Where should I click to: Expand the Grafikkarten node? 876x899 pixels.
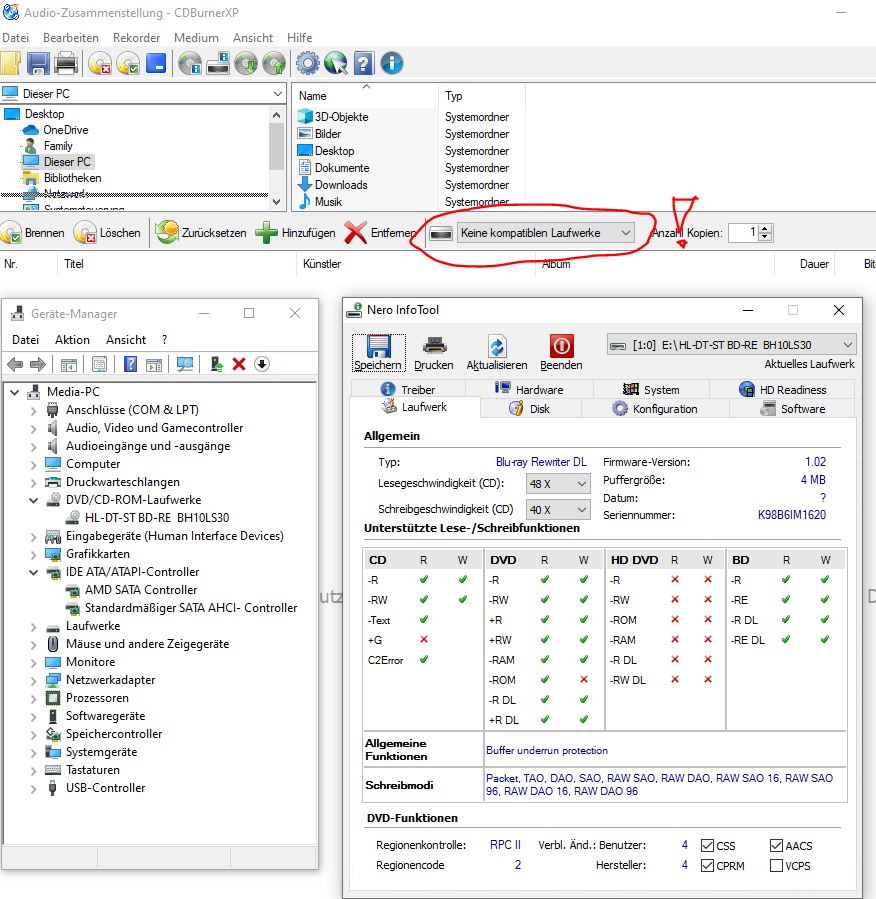[33, 554]
